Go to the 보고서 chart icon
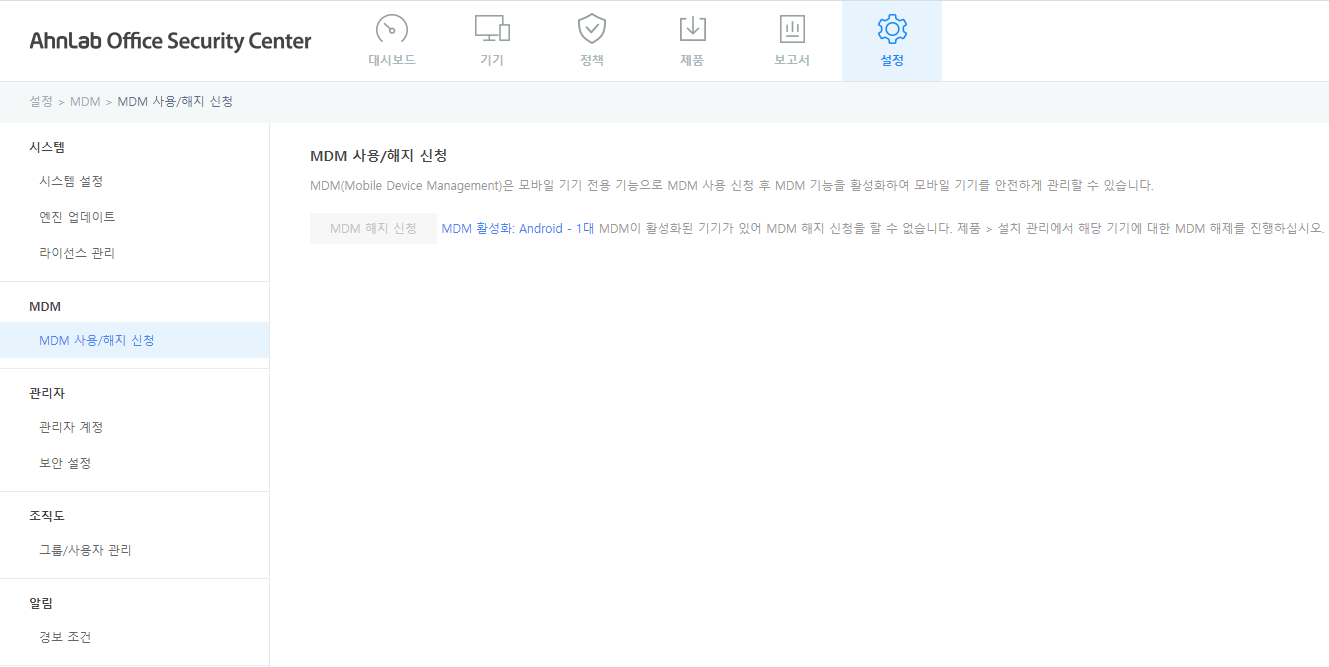1329x667 pixels. pos(792,29)
